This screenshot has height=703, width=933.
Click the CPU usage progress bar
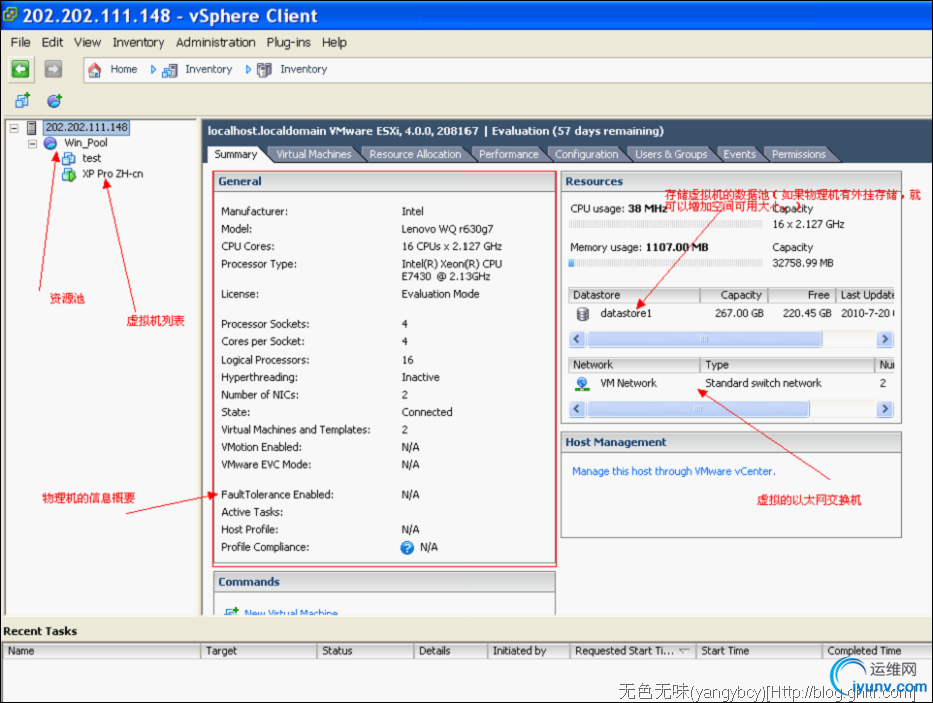pyautogui.click(x=665, y=224)
